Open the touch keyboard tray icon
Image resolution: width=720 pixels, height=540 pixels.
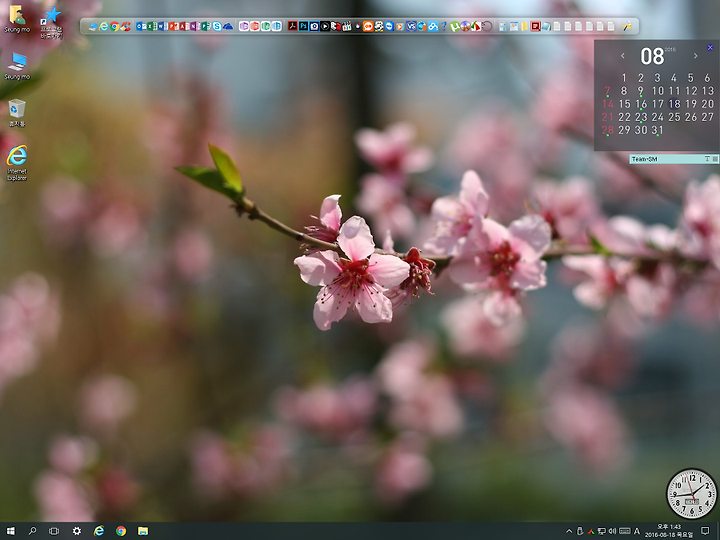(624, 531)
